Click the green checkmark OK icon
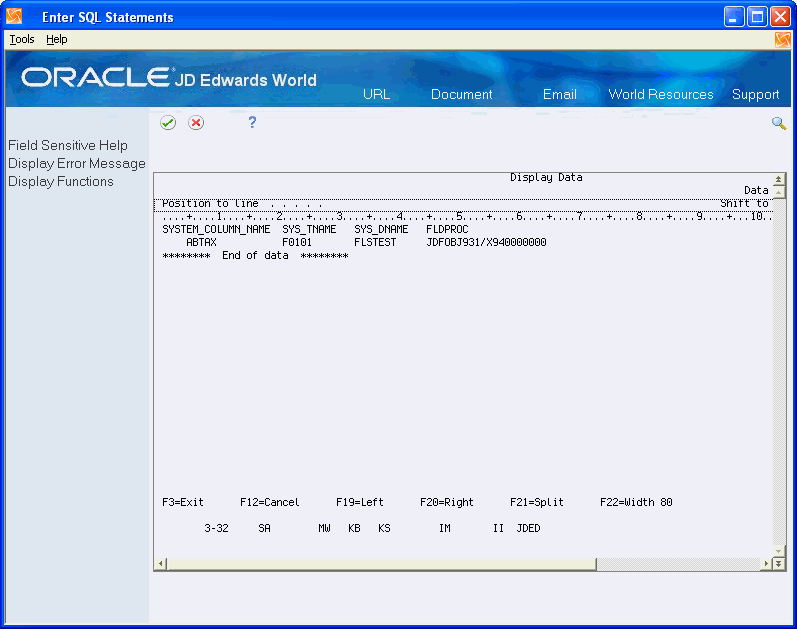This screenshot has width=797, height=629. pos(168,123)
